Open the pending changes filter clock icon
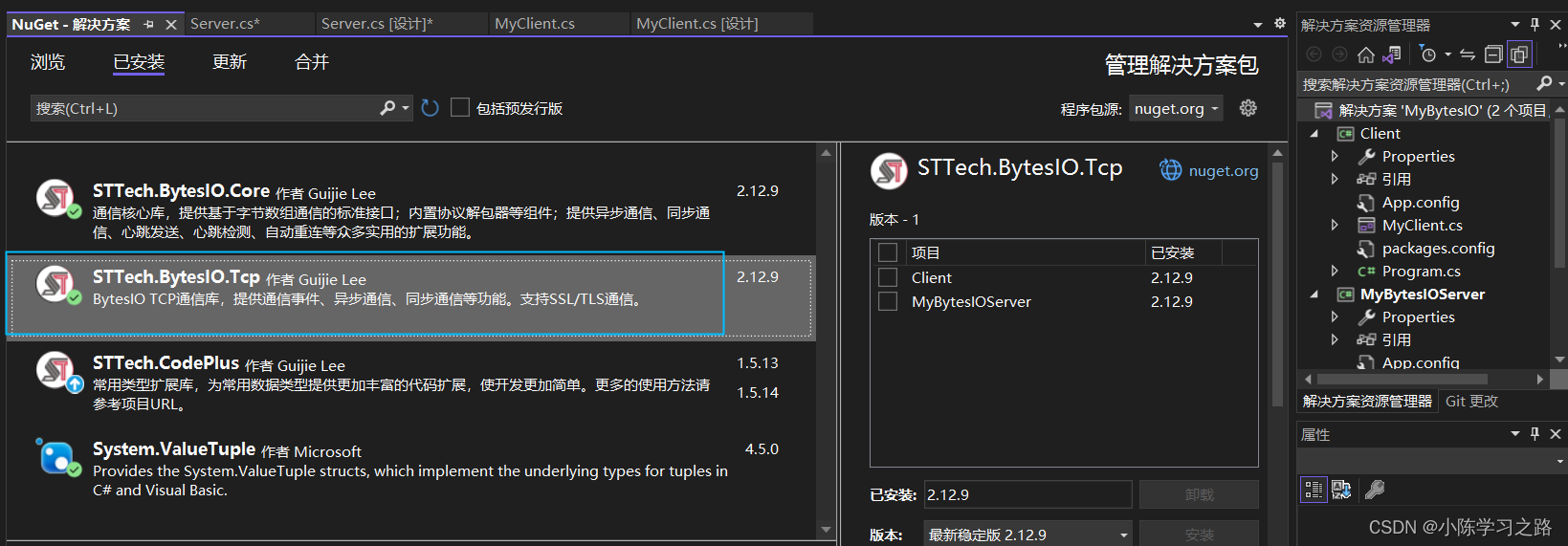 click(x=1428, y=55)
